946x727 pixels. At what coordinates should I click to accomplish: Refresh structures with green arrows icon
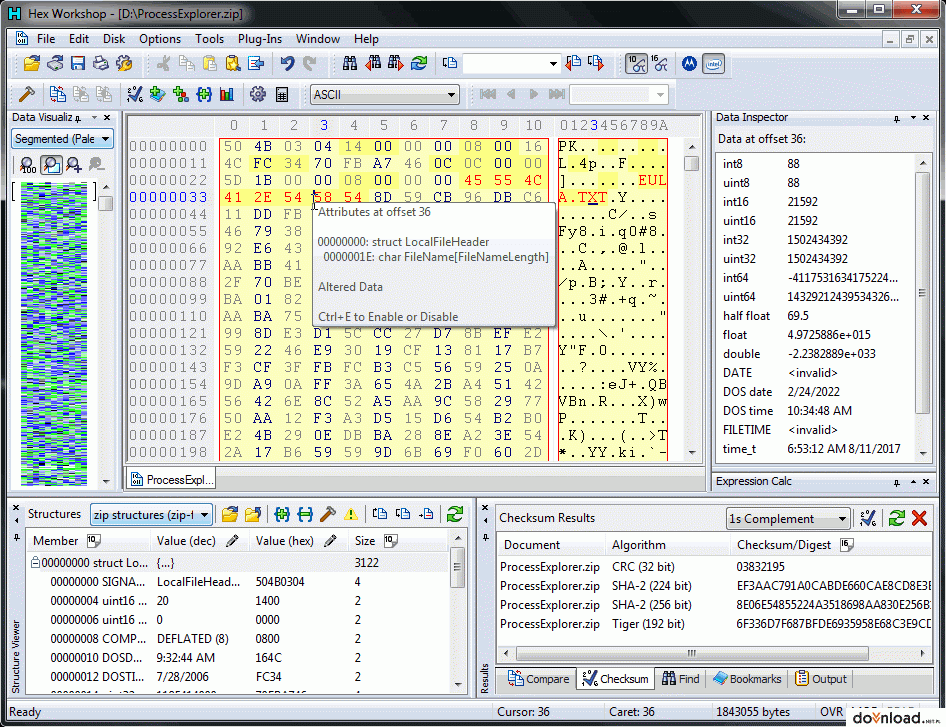click(x=454, y=514)
